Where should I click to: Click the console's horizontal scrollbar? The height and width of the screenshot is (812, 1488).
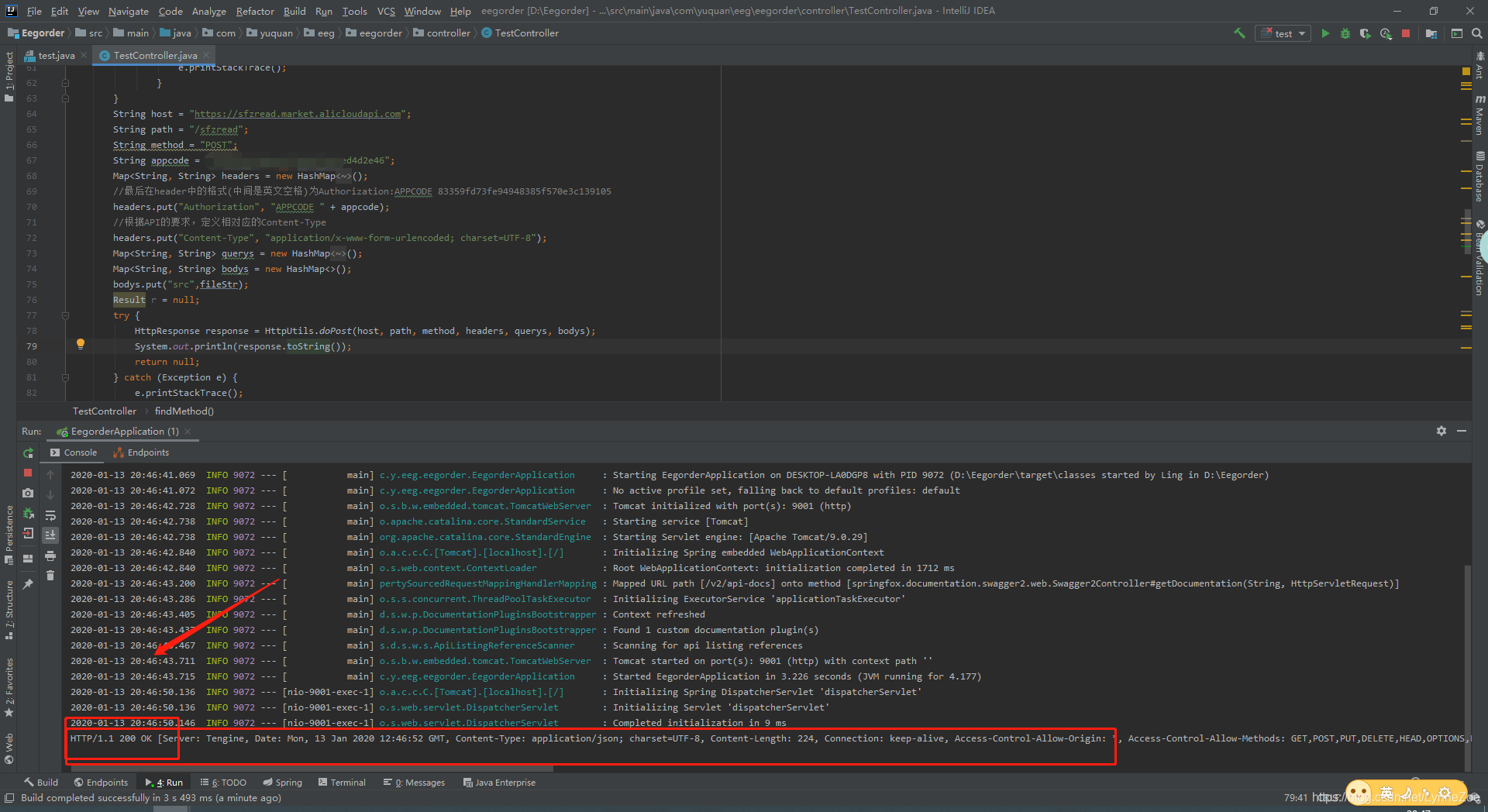tap(312, 769)
